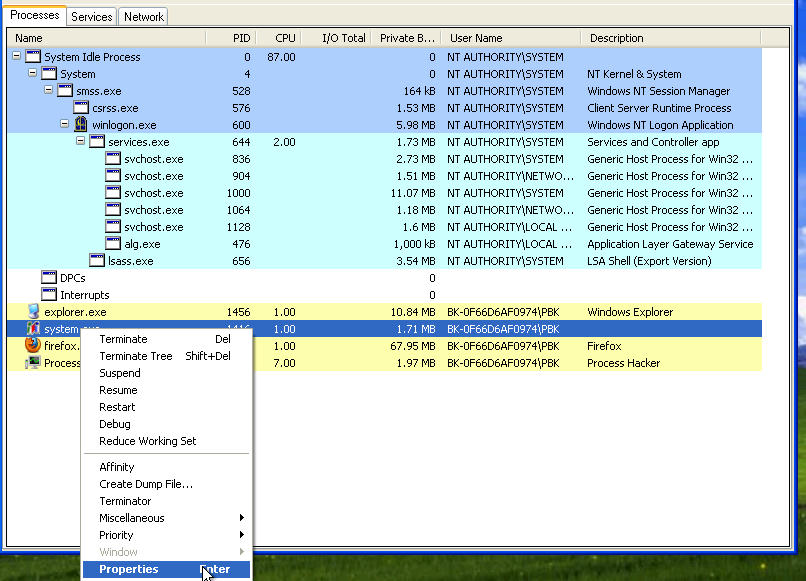Sort by CPU column header
The width and height of the screenshot is (806, 581).
(x=279, y=38)
